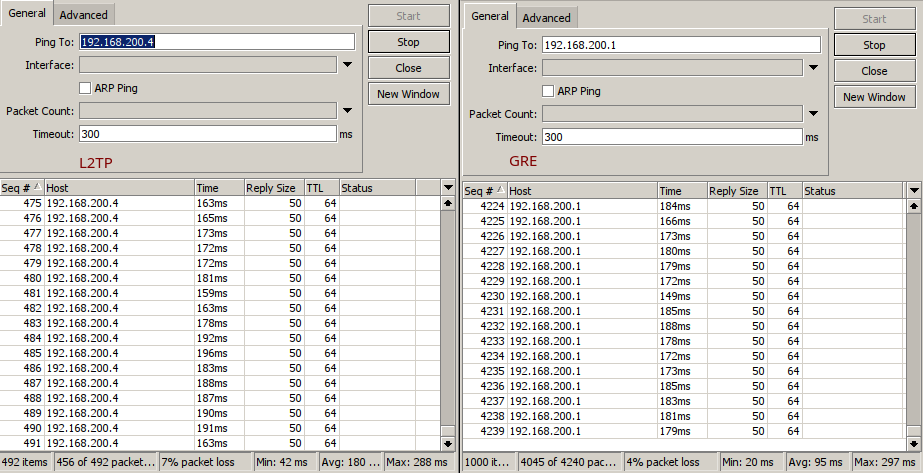Screen dimensions: 923x473
Task: Sort GRE table by Time column
Action: [683, 191]
